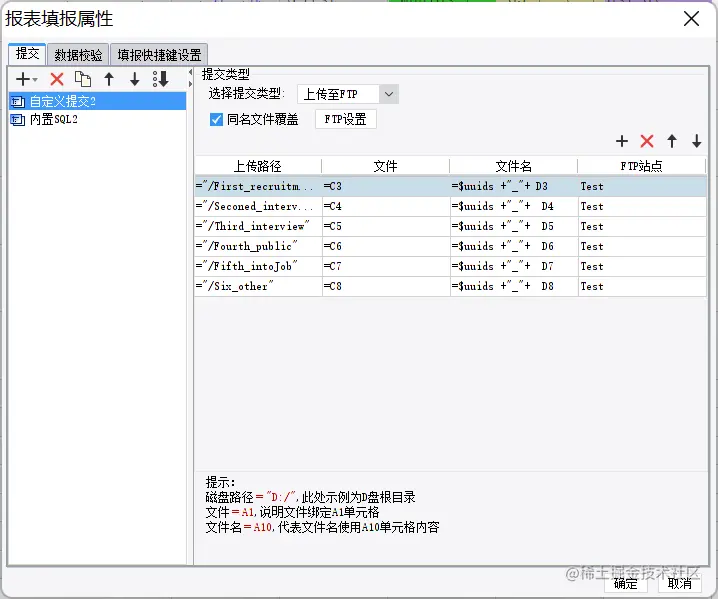Expand left panel with splitter right arrow
This screenshot has width=718, height=599.
(190, 84)
